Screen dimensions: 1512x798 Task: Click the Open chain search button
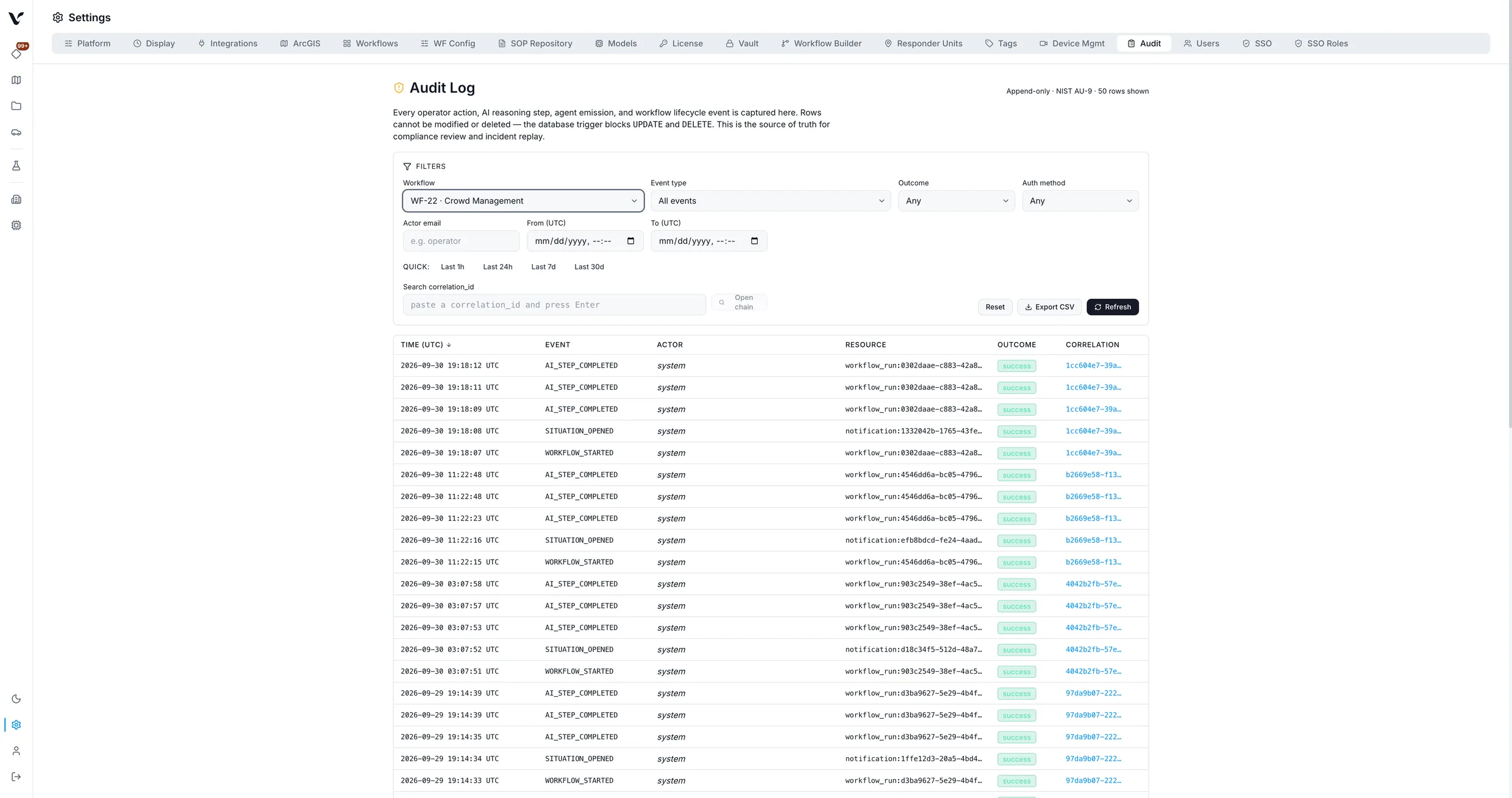[x=738, y=302]
